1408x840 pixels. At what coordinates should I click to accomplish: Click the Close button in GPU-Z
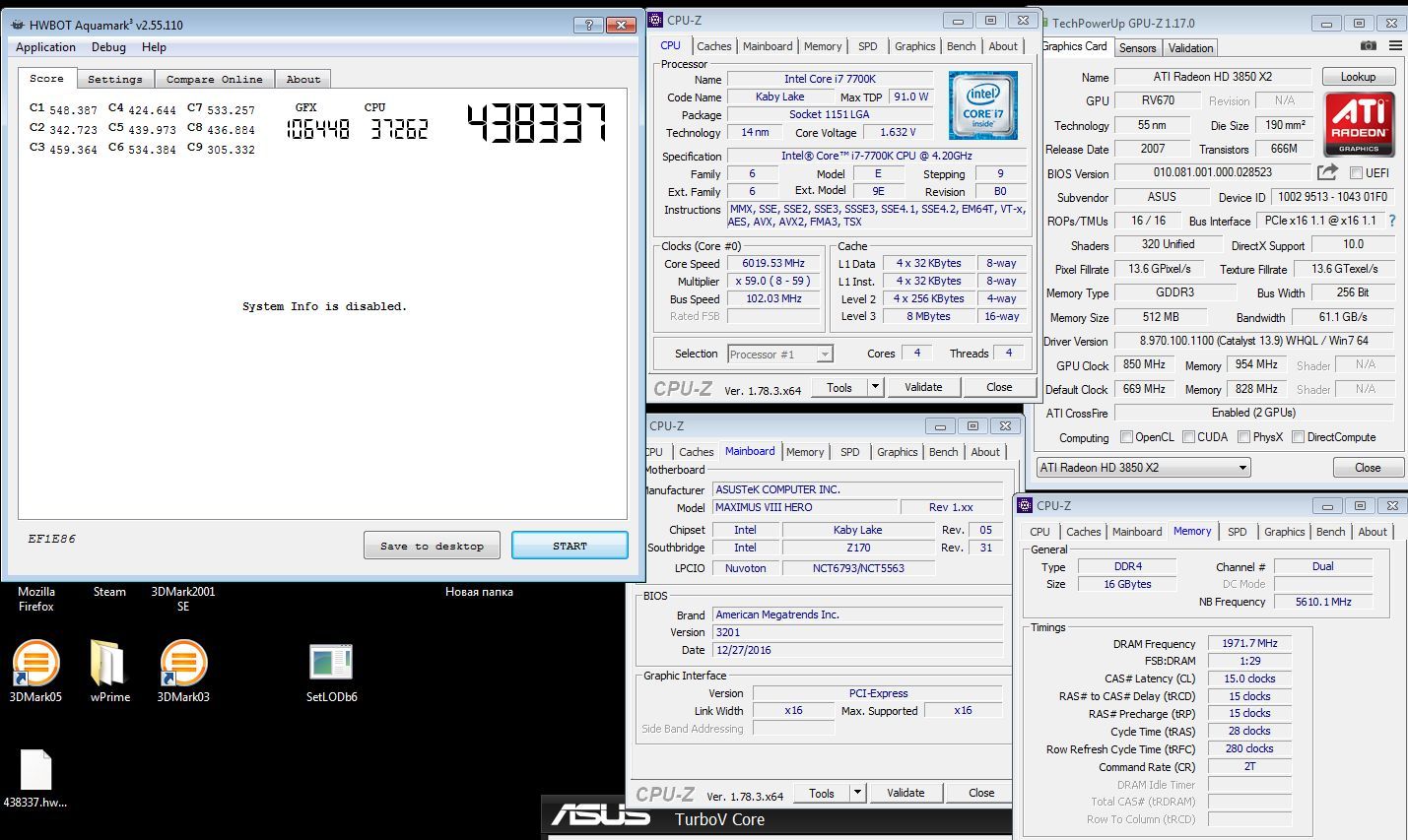pyautogui.click(x=1367, y=468)
